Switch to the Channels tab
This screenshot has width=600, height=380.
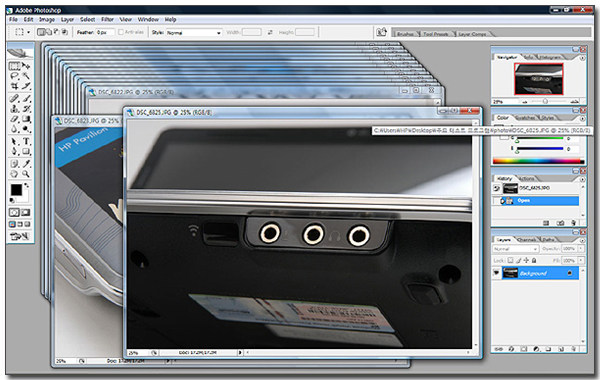527,240
